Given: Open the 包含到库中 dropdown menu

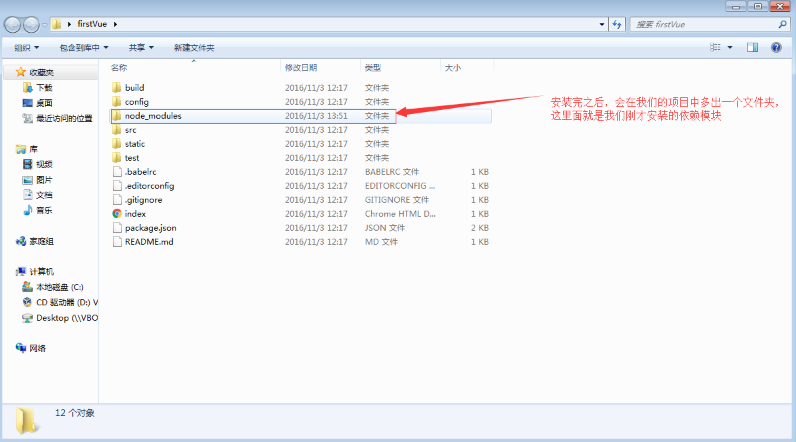Looking at the screenshot, I should tap(84, 48).
